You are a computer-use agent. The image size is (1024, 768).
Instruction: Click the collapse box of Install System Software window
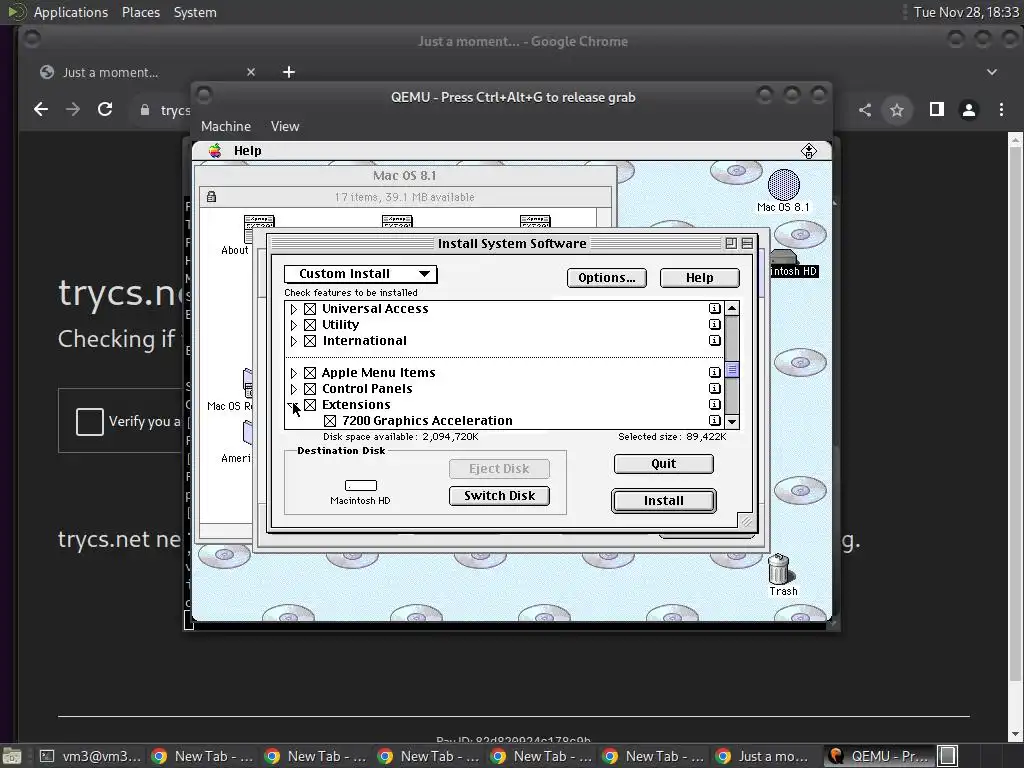pyautogui.click(x=747, y=244)
